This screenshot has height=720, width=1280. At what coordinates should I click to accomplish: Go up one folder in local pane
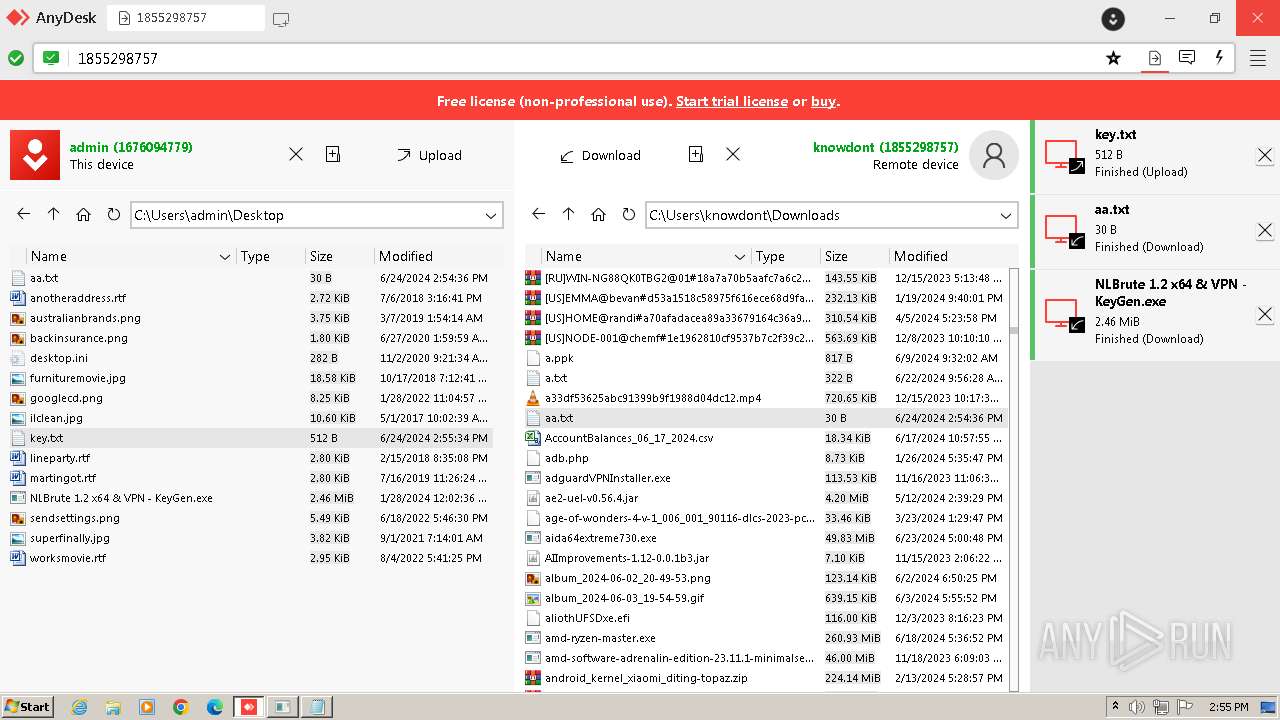click(x=54, y=214)
